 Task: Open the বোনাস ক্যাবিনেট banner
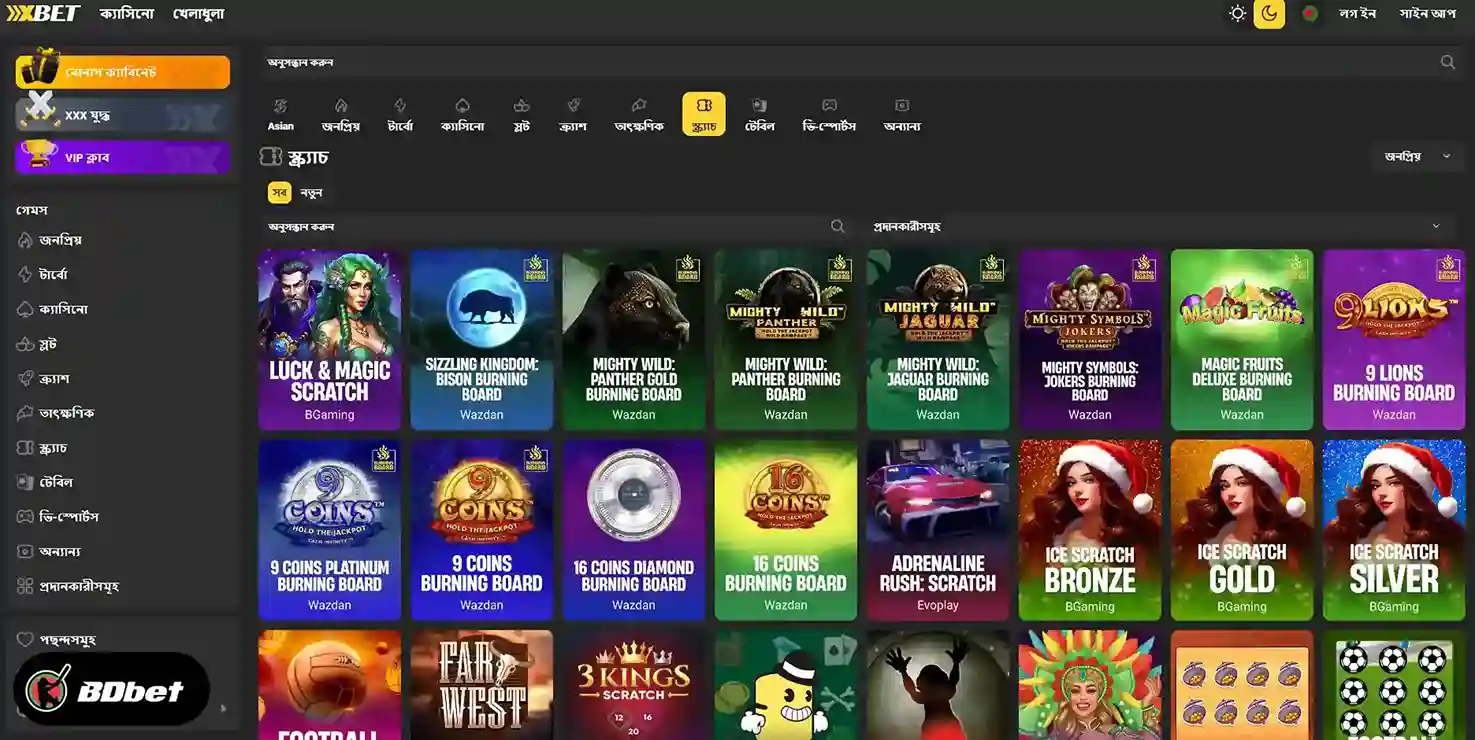point(123,72)
